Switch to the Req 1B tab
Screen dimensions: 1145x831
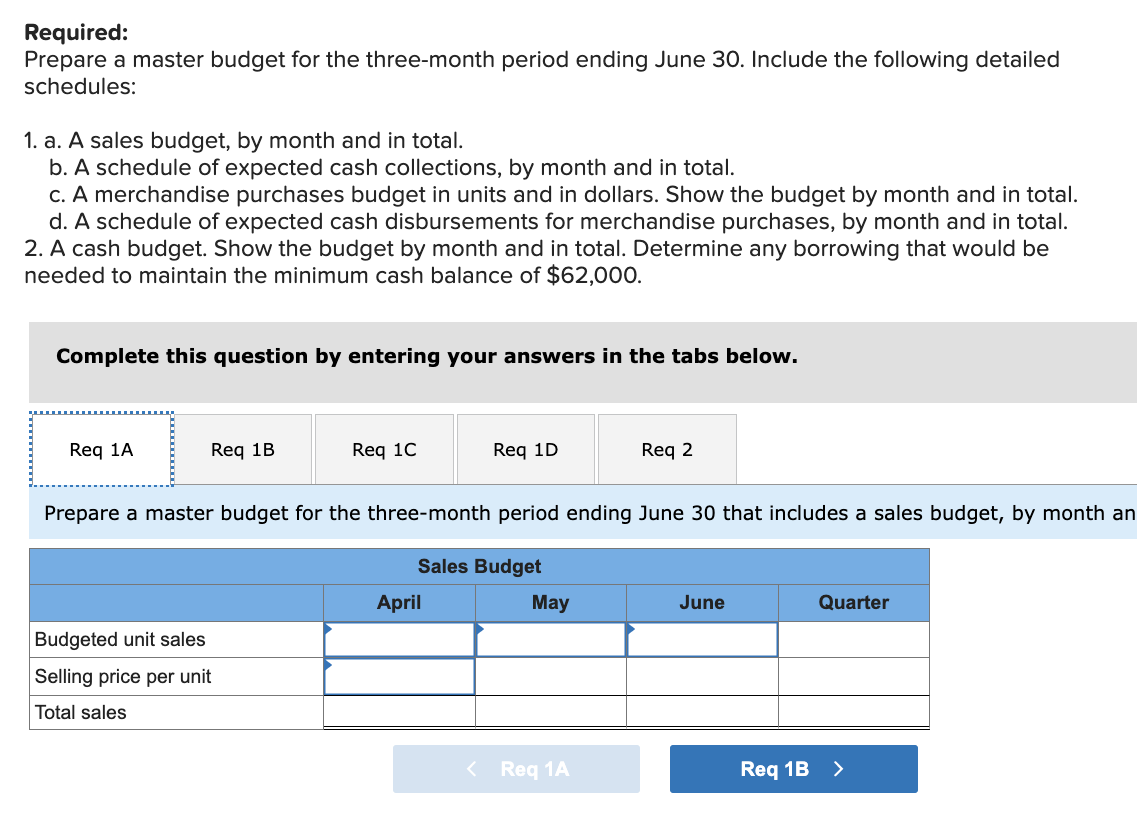242,449
